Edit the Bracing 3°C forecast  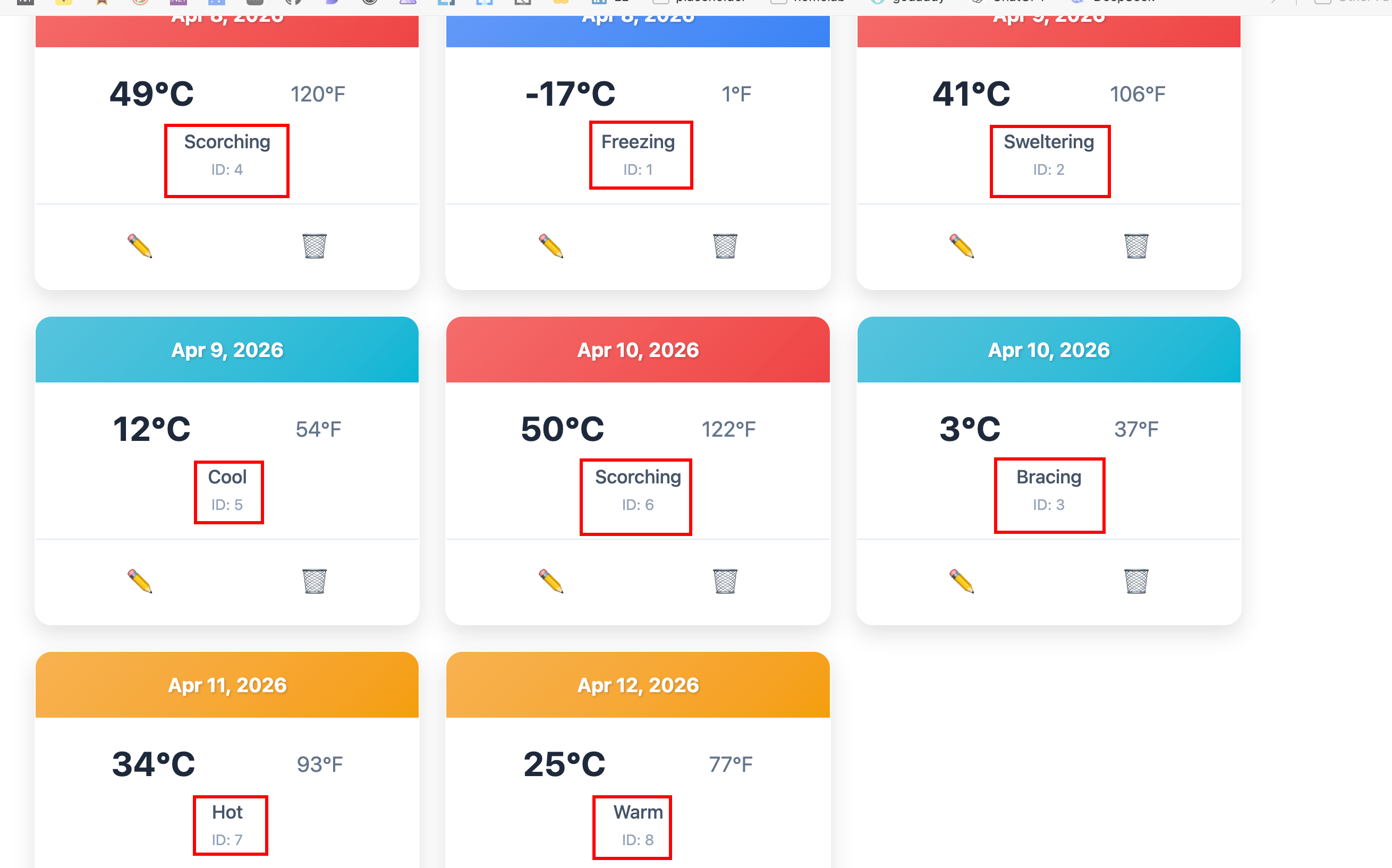pyautogui.click(x=962, y=582)
